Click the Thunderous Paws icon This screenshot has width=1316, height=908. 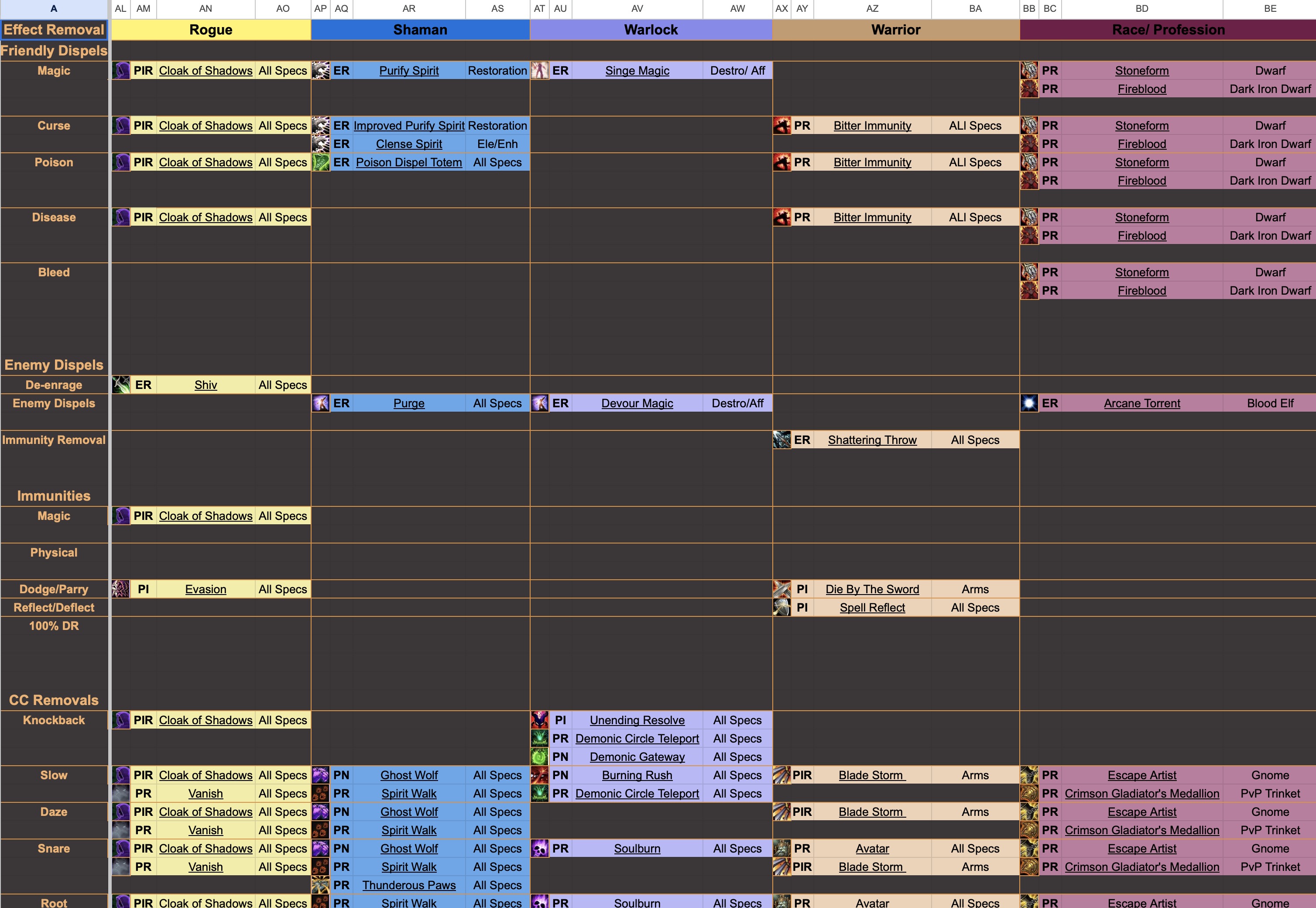pos(321,885)
